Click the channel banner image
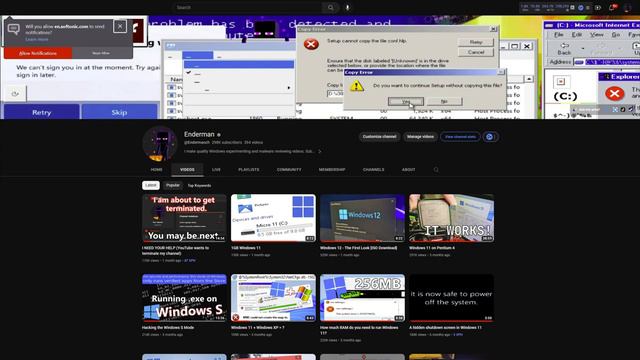 pos(320,67)
